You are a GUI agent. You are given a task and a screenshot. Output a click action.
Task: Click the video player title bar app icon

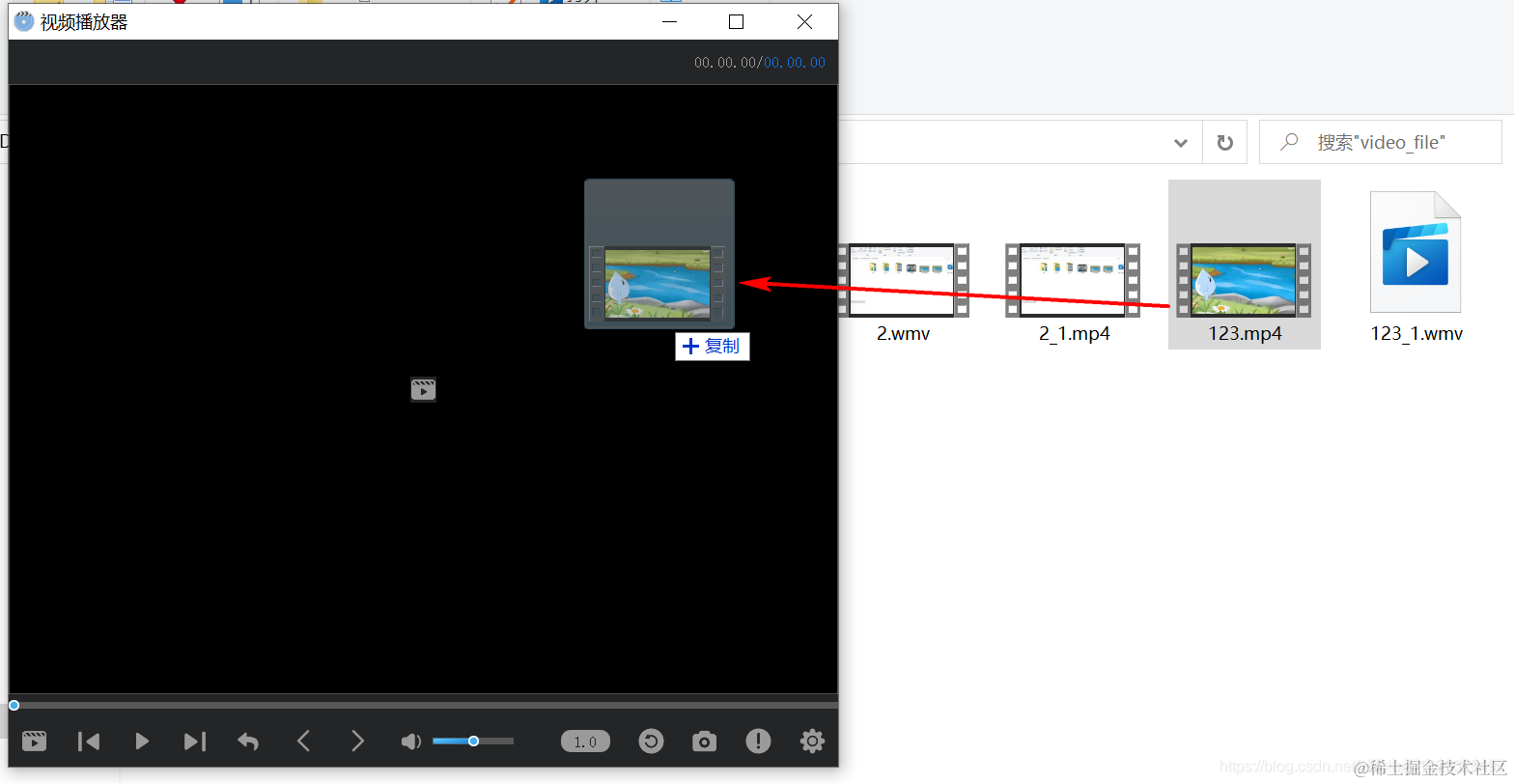coord(23,21)
